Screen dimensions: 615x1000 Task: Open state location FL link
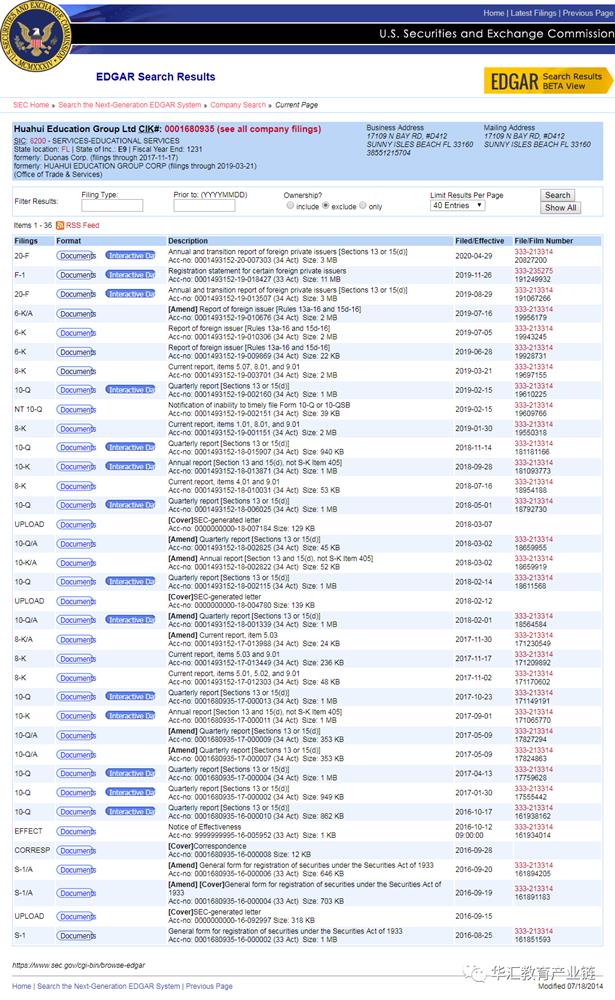66,149
